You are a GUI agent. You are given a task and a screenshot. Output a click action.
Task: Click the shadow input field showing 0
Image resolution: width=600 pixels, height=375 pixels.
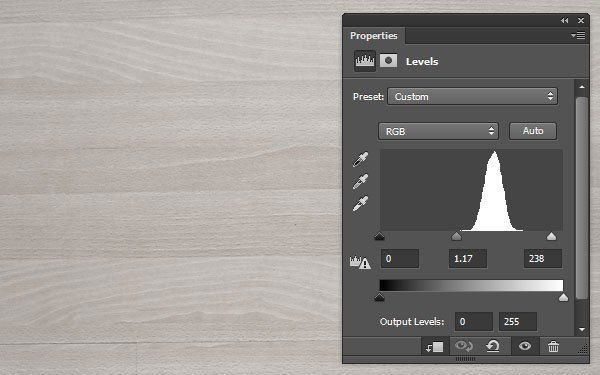pyautogui.click(x=400, y=259)
